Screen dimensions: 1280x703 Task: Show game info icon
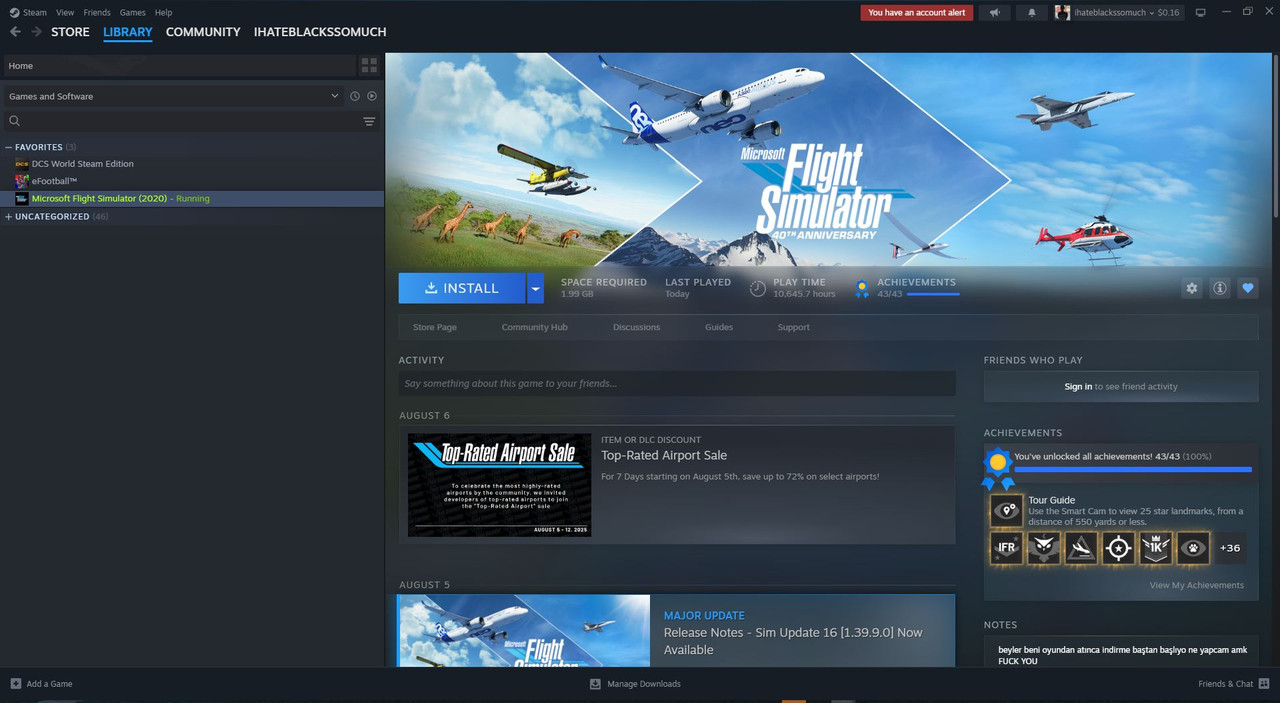[x=1219, y=288]
